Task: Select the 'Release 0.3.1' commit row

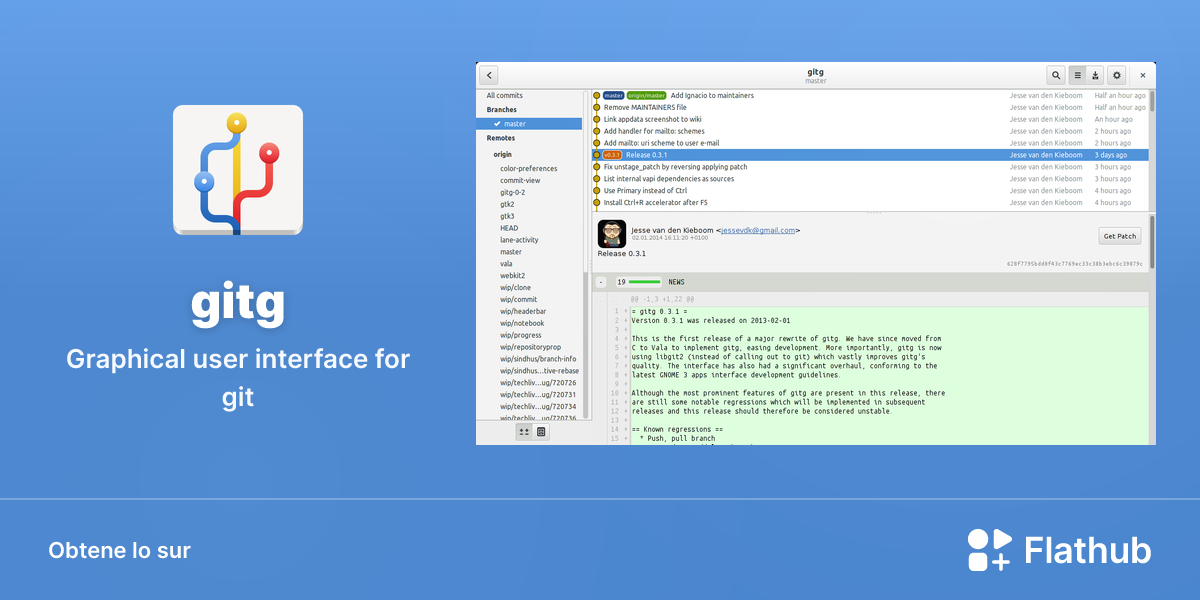Action: (x=869, y=155)
